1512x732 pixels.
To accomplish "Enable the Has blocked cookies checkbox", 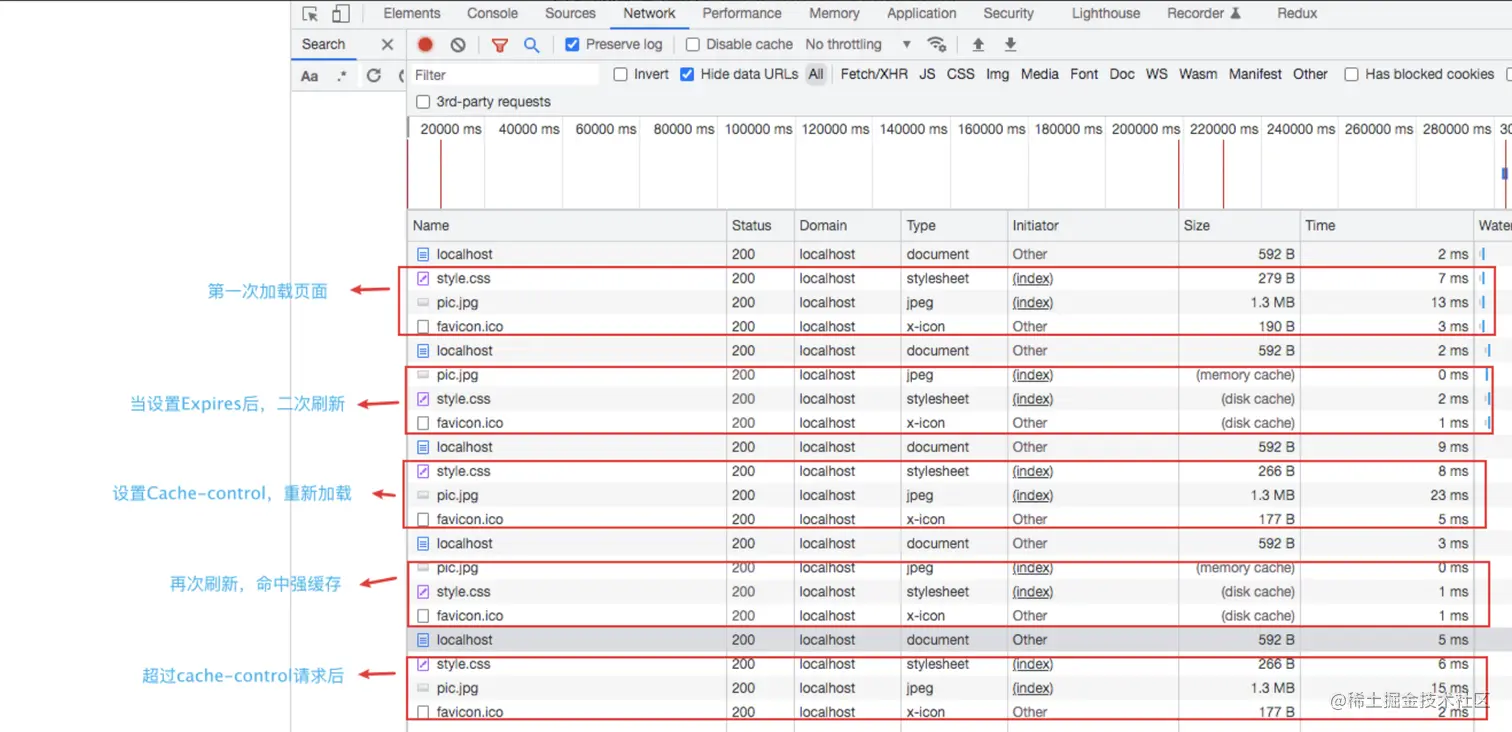I will pyautogui.click(x=1351, y=74).
